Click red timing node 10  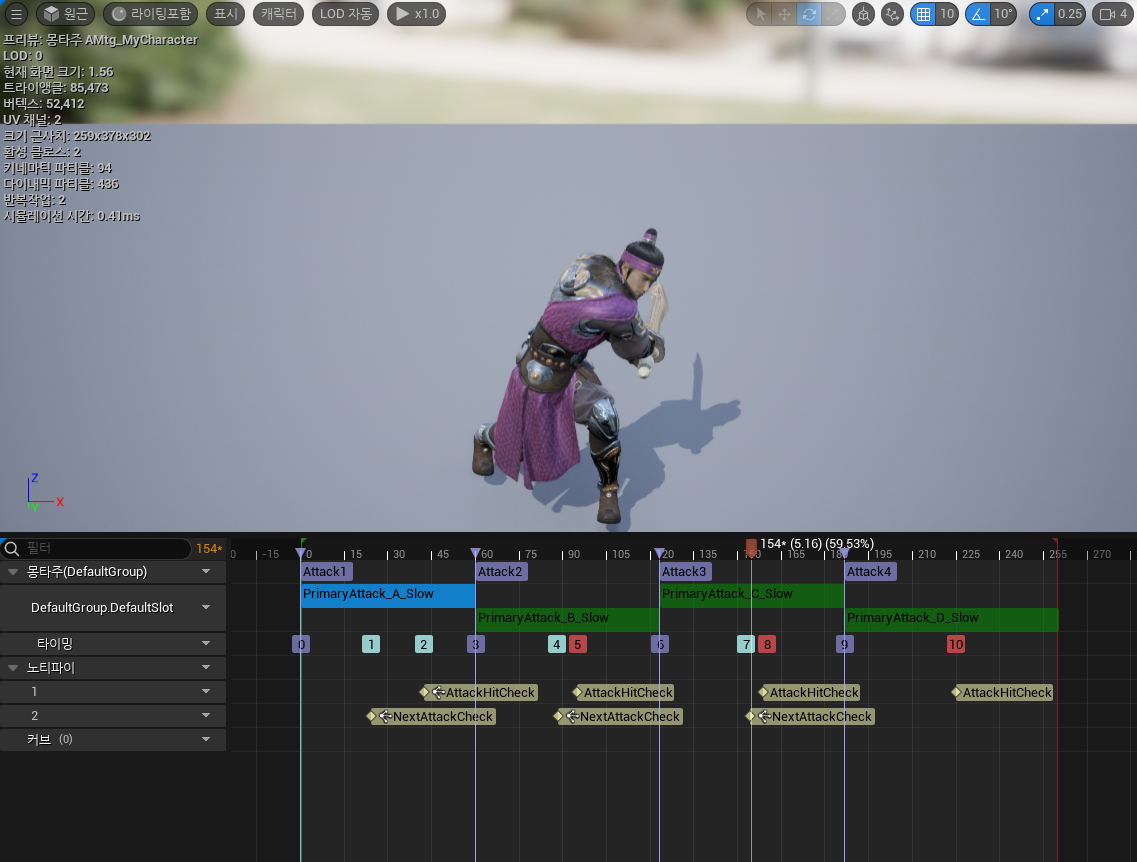tap(956, 644)
